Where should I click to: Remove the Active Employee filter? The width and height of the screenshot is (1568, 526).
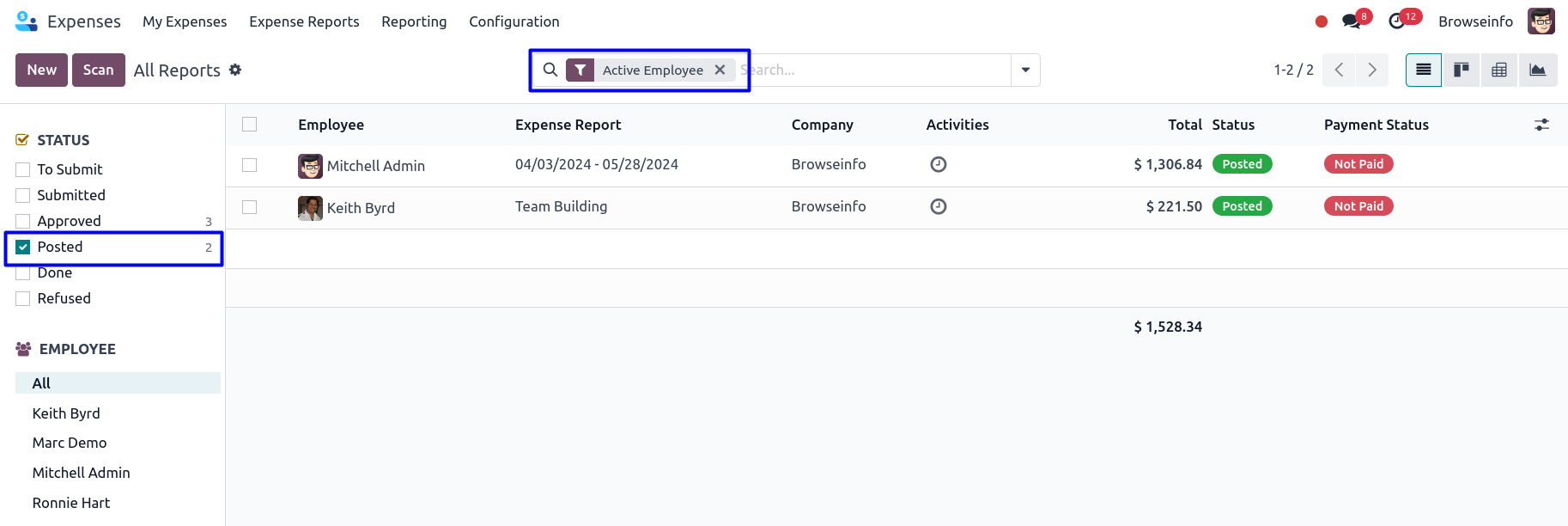coord(720,70)
